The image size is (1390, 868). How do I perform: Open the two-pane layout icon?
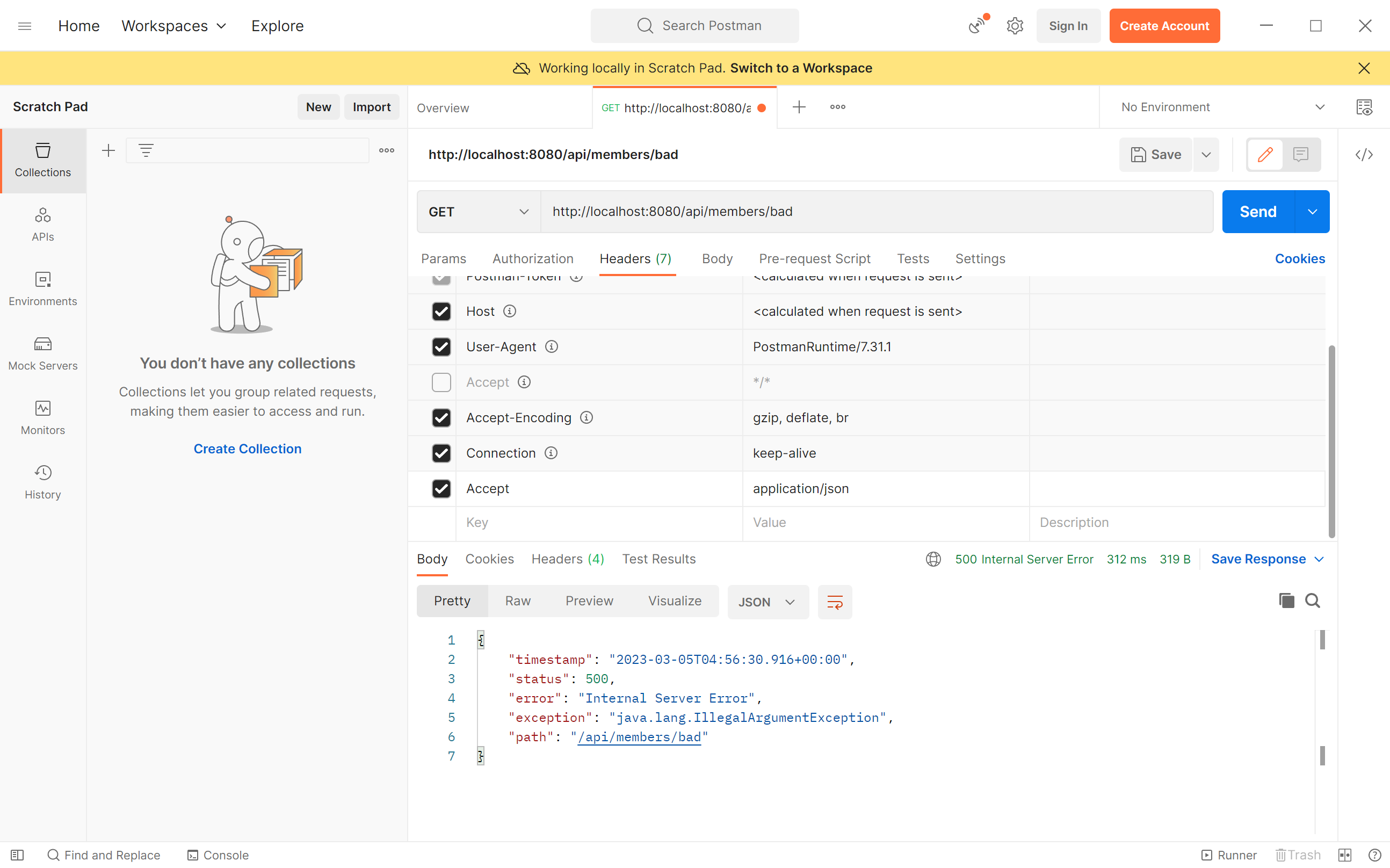pos(1345,855)
